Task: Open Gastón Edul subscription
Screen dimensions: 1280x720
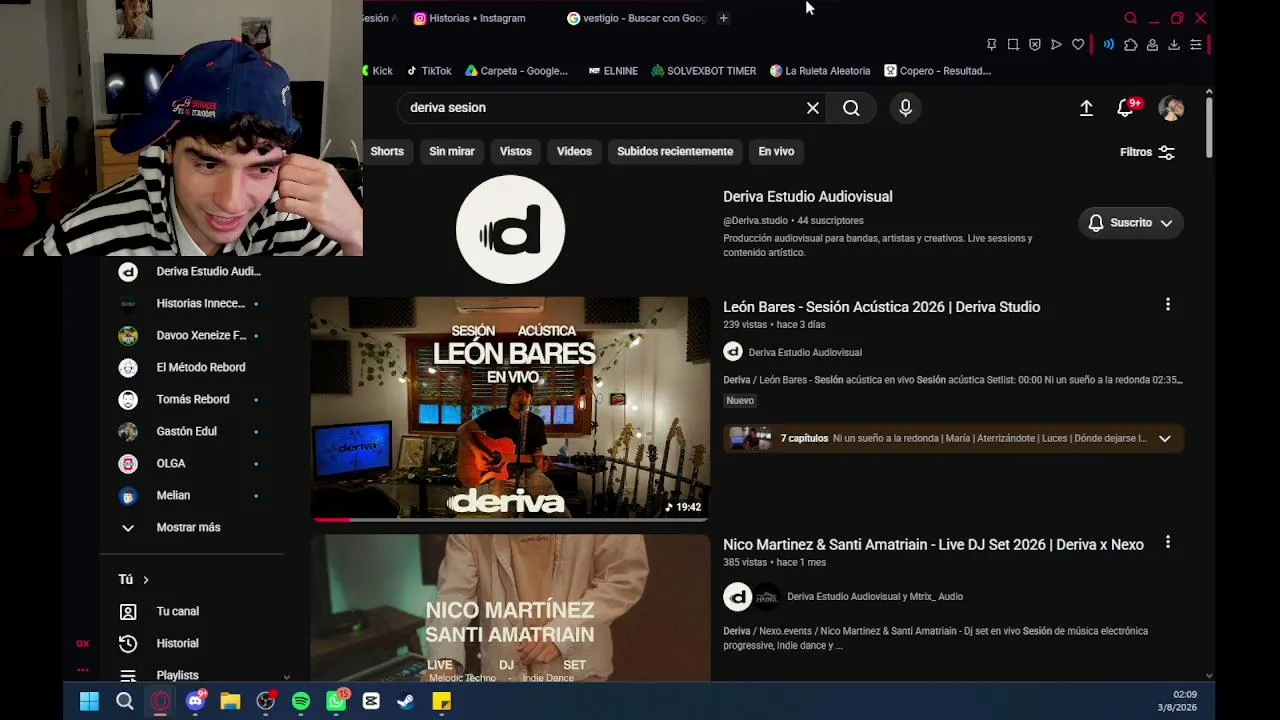Action: pos(190,431)
